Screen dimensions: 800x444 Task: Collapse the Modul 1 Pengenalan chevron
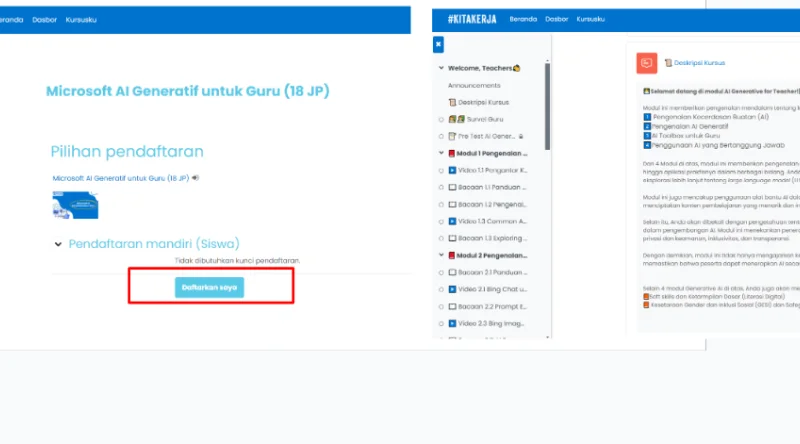(x=441, y=153)
